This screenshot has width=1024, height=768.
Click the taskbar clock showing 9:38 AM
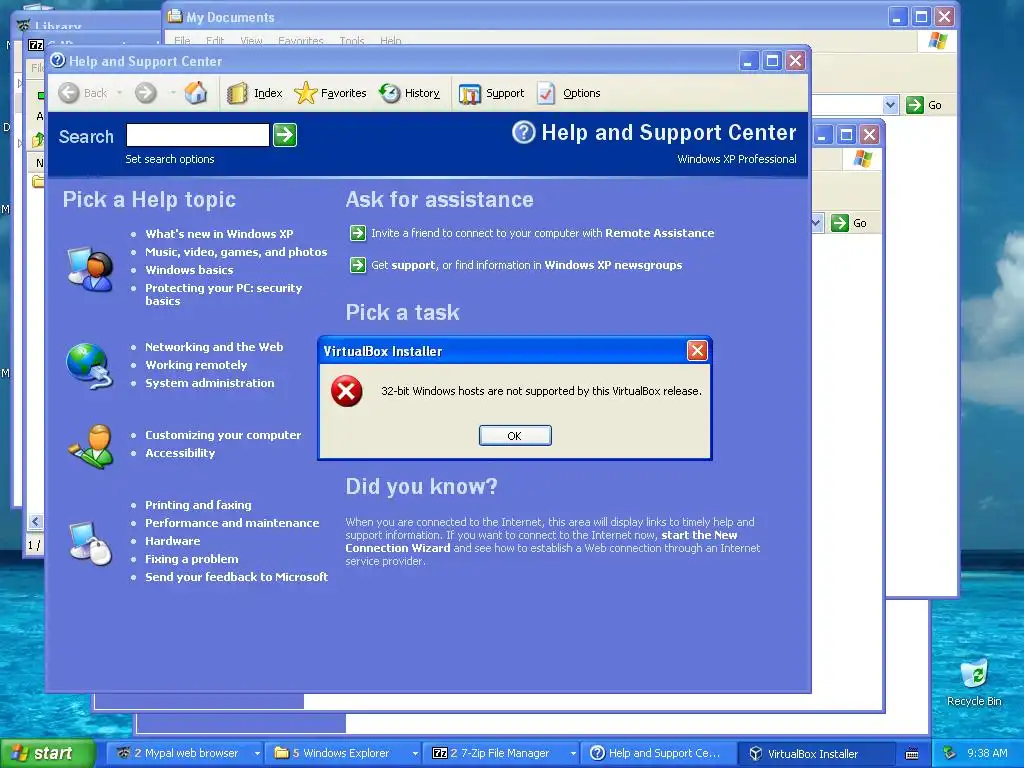click(987, 753)
